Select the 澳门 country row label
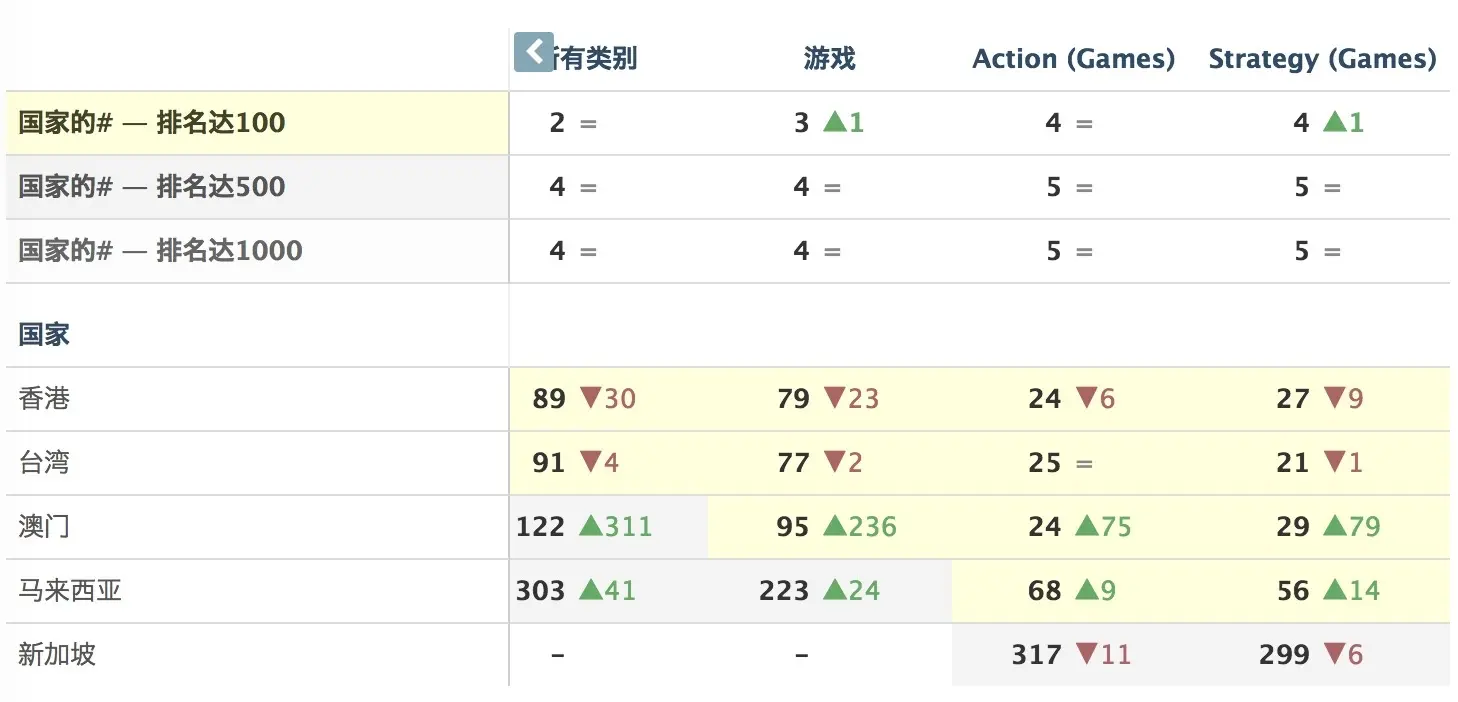 44,527
